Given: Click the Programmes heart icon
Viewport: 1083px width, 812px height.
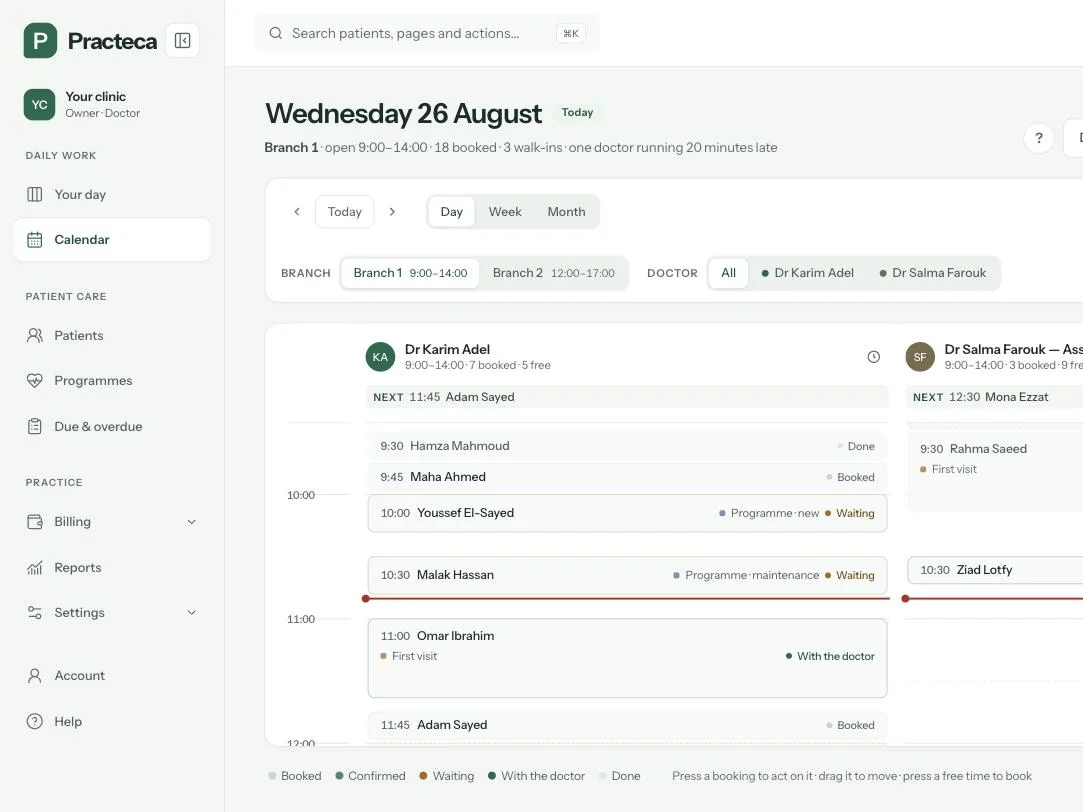Looking at the screenshot, I should 35,381.
